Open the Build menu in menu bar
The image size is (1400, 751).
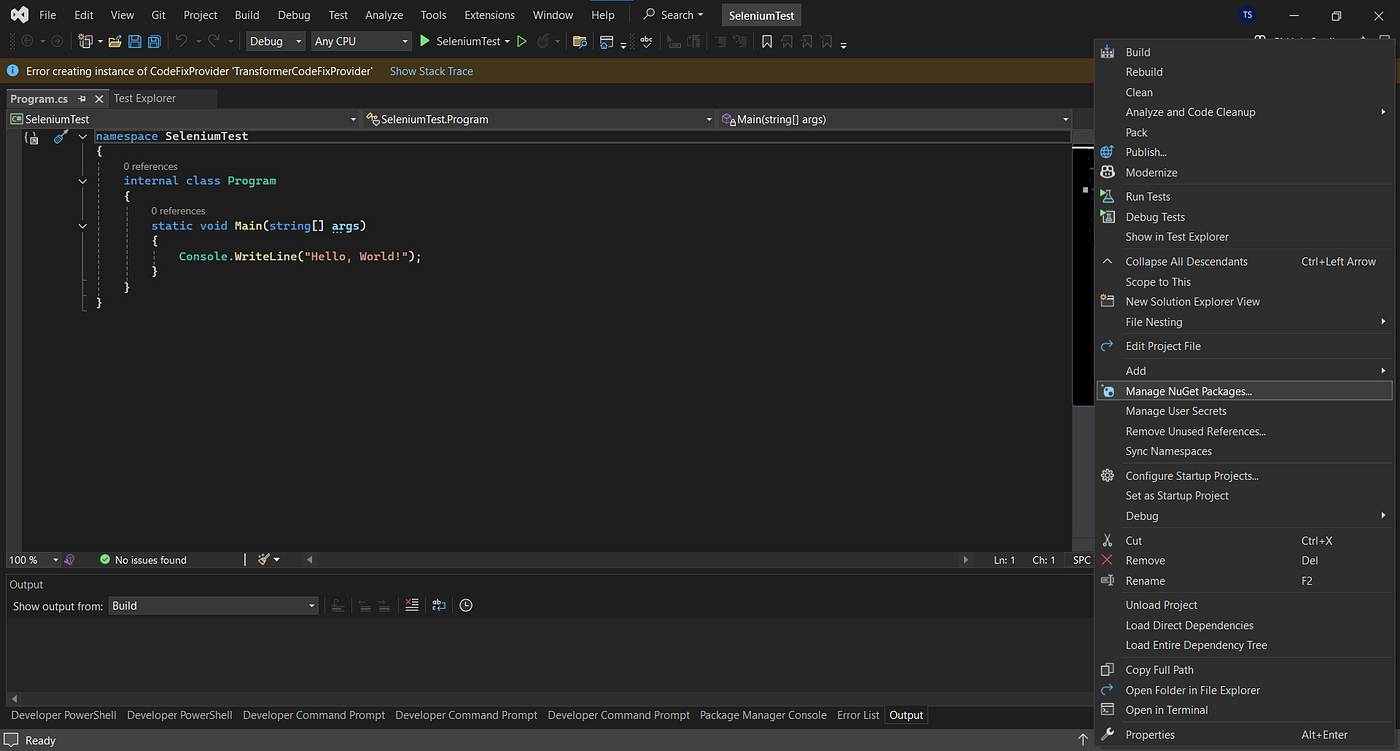click(x=247, y=15)
